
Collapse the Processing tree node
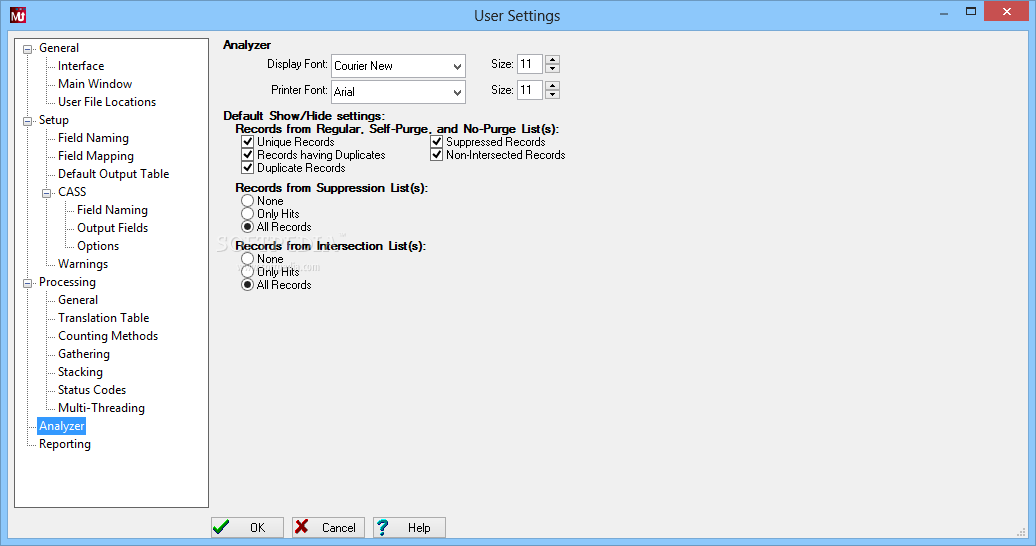coord(28,283)
